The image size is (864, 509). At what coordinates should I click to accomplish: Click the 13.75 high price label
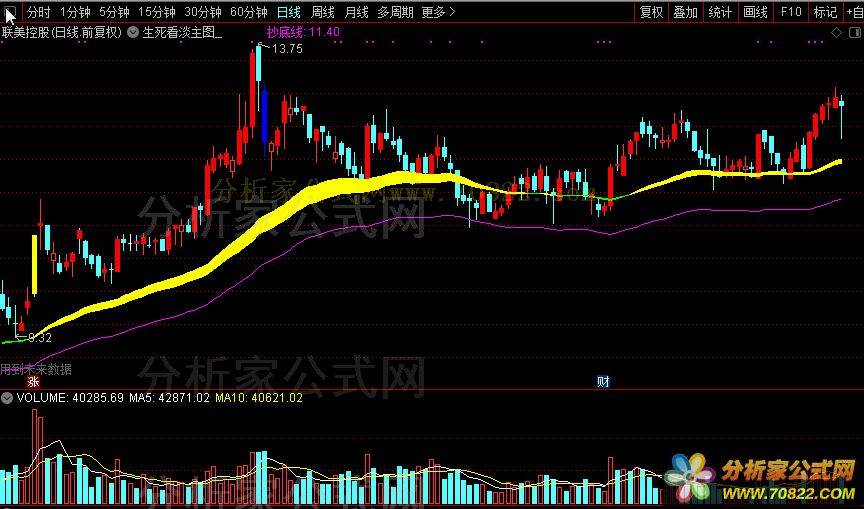pos(287,49)
